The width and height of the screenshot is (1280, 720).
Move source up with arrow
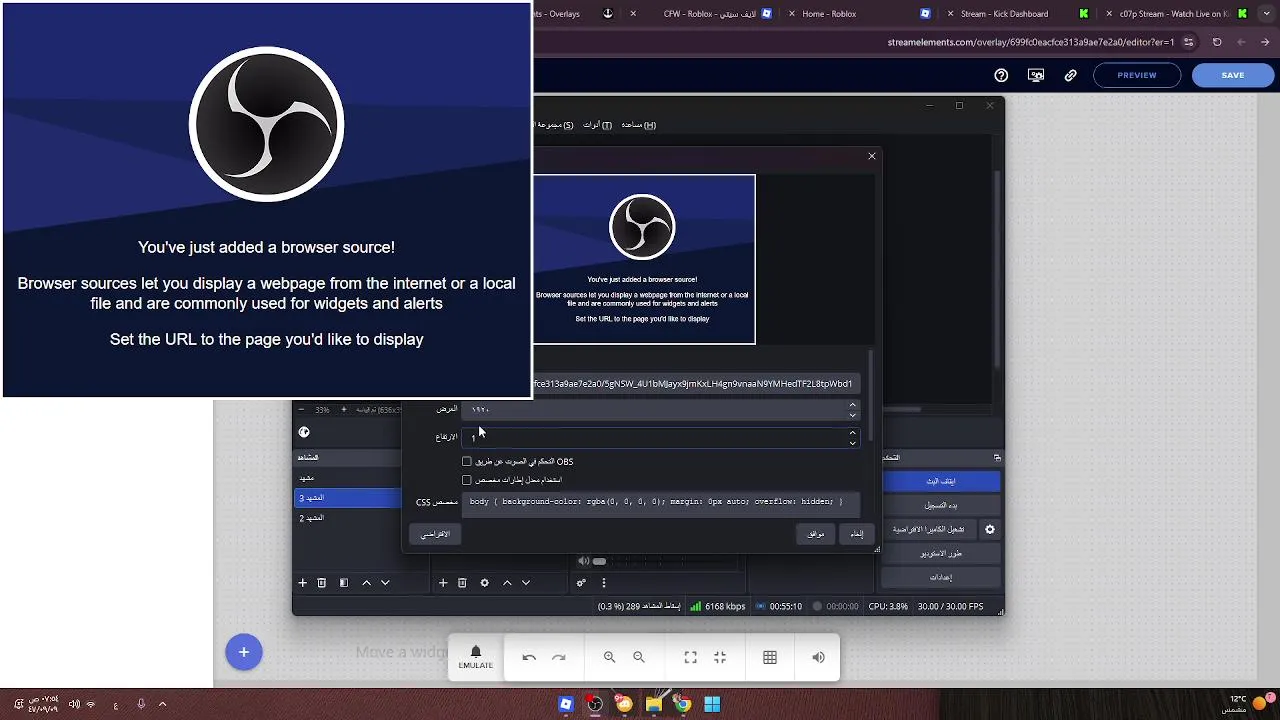click(x=507, y=583)
